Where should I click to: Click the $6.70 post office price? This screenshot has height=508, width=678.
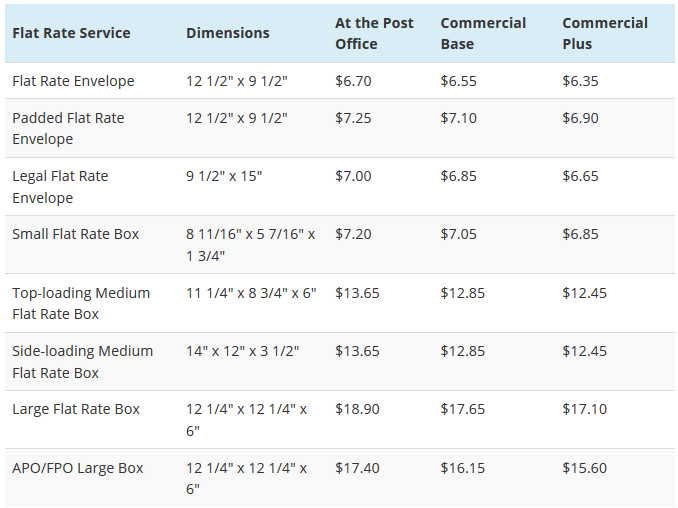[x=353, y=81]
